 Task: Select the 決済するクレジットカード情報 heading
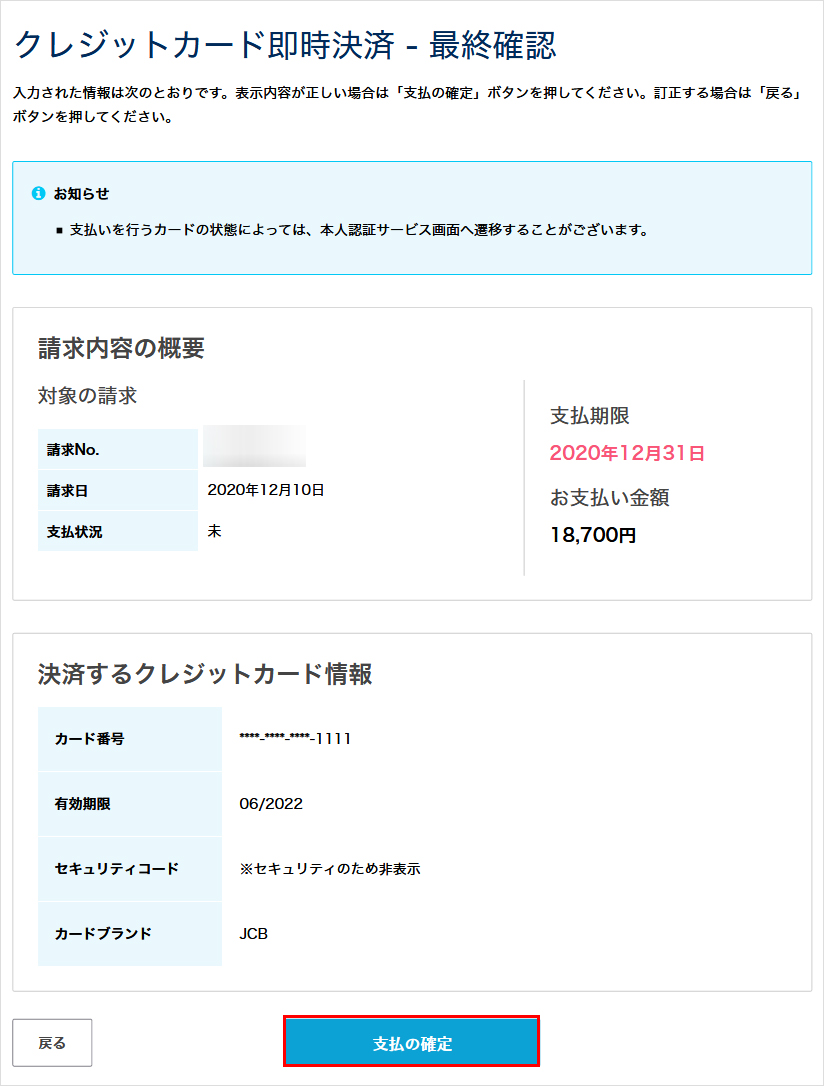(205, 674)
